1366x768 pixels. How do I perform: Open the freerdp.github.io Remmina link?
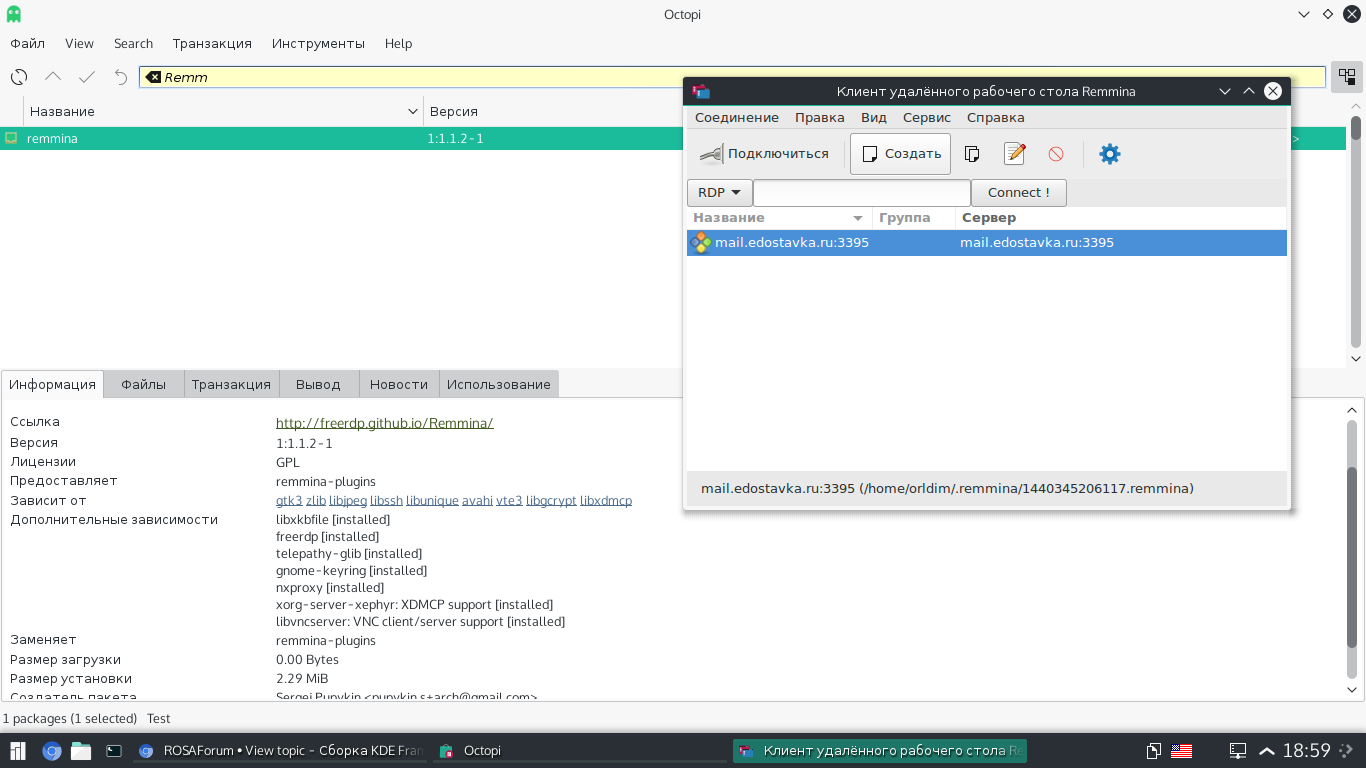(384, 423)
